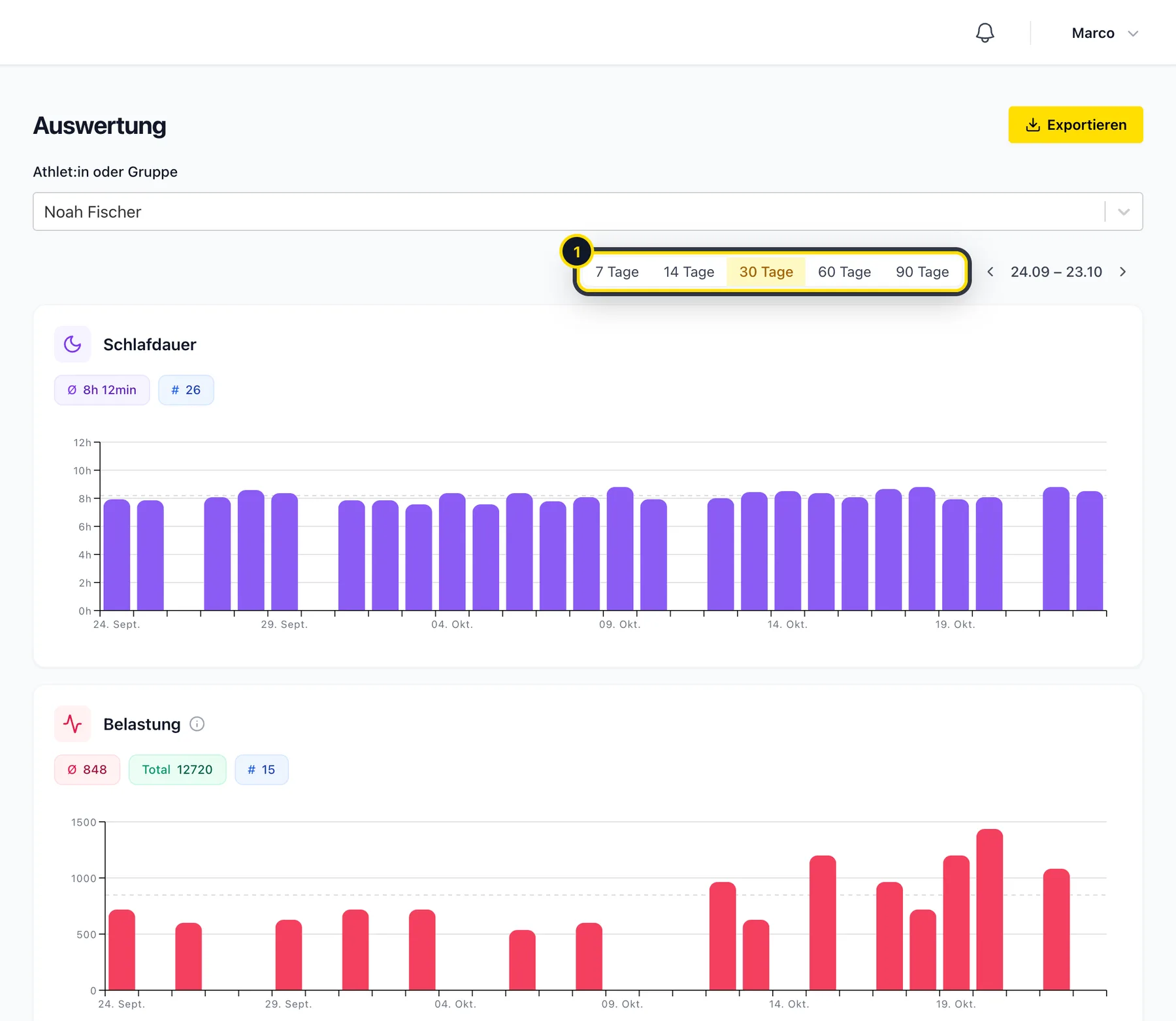Click the tallest red load bar

point(989,909)
